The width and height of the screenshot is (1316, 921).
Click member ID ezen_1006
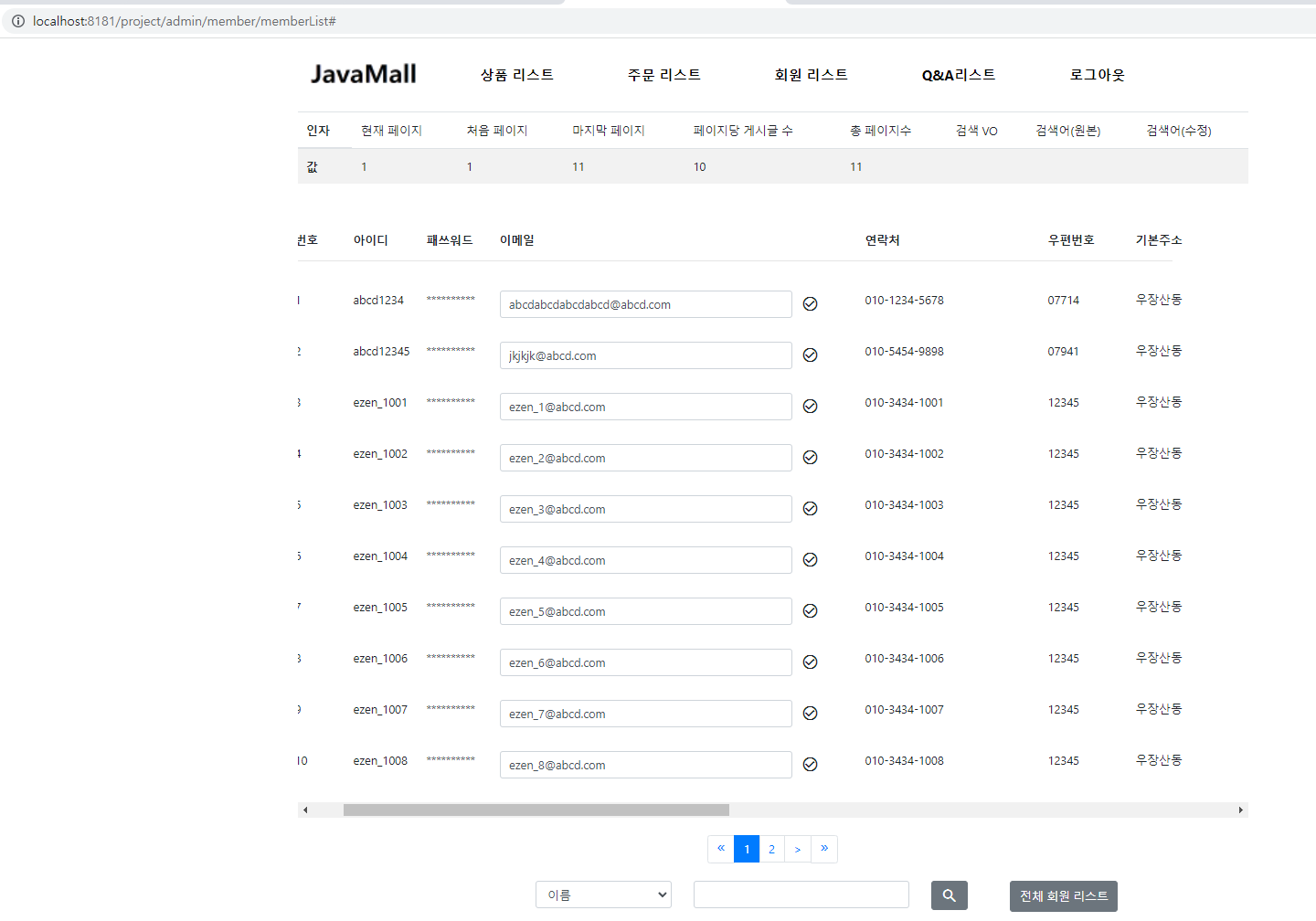tap(380, 658)
